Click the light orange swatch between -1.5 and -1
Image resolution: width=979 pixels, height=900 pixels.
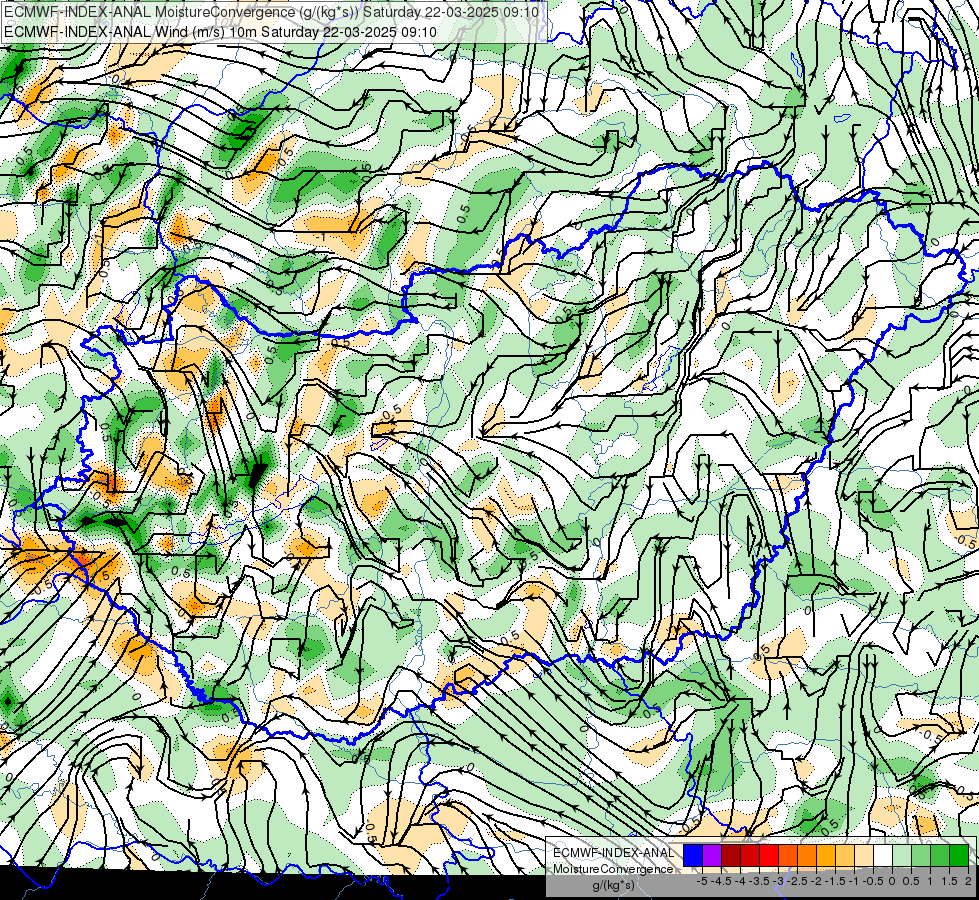[x=845, y=855]
